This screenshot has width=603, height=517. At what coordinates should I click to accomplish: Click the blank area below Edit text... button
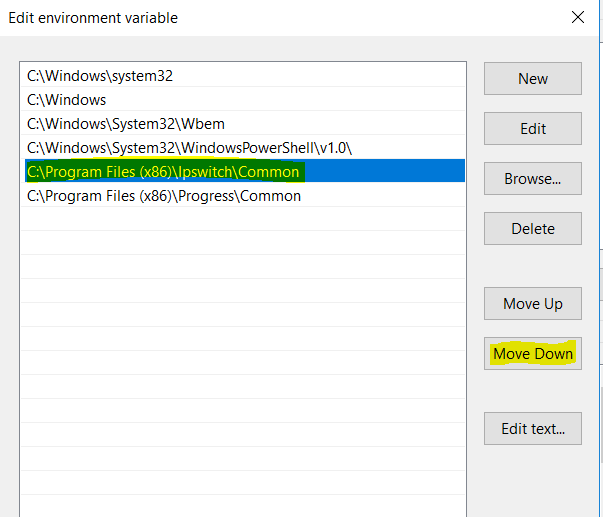click(x=532, y=480)
